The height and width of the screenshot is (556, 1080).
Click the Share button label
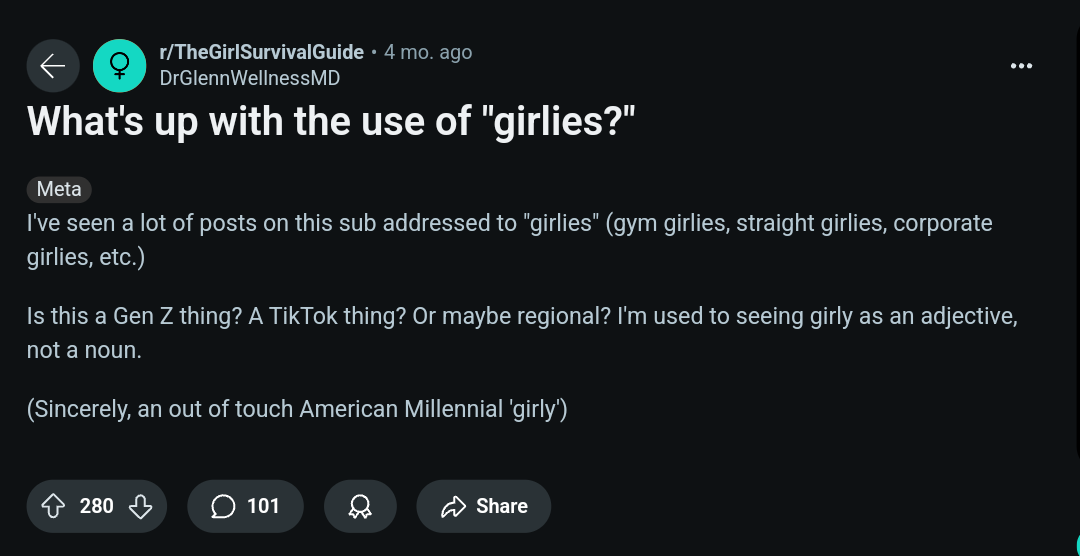pyautogui.click(x=501, y=506)
